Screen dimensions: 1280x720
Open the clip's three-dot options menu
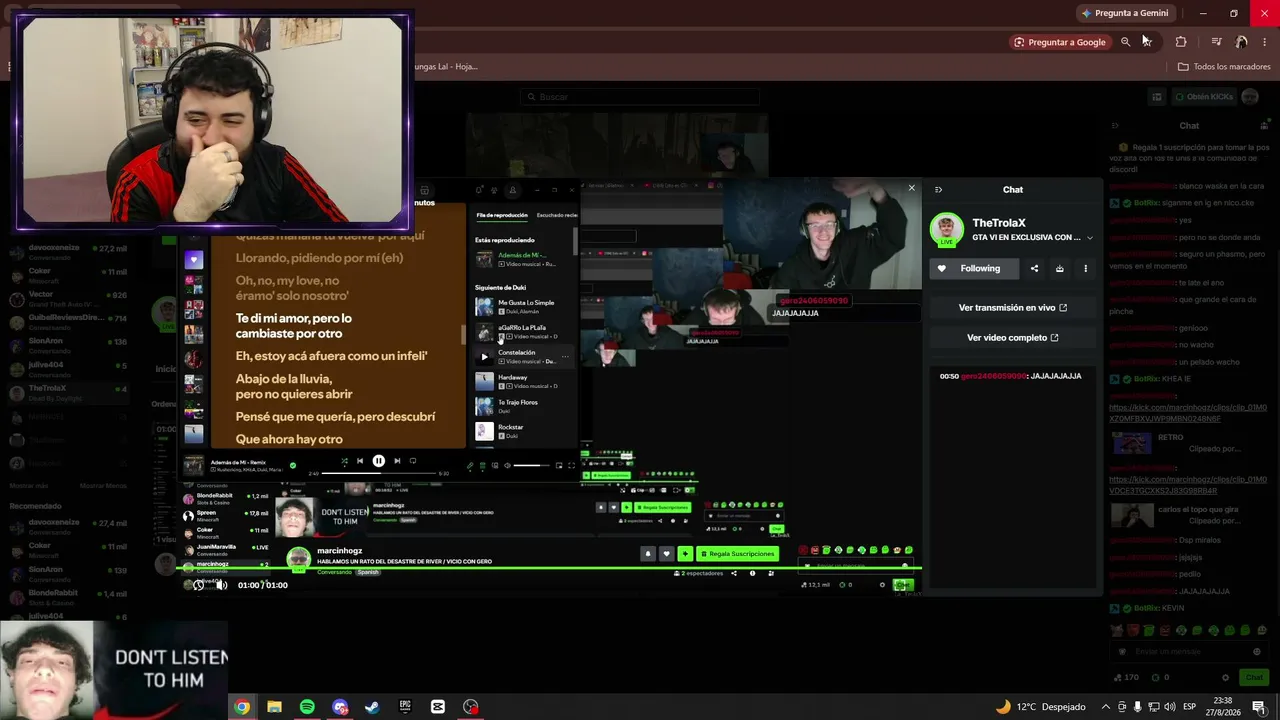(1085, 268)
